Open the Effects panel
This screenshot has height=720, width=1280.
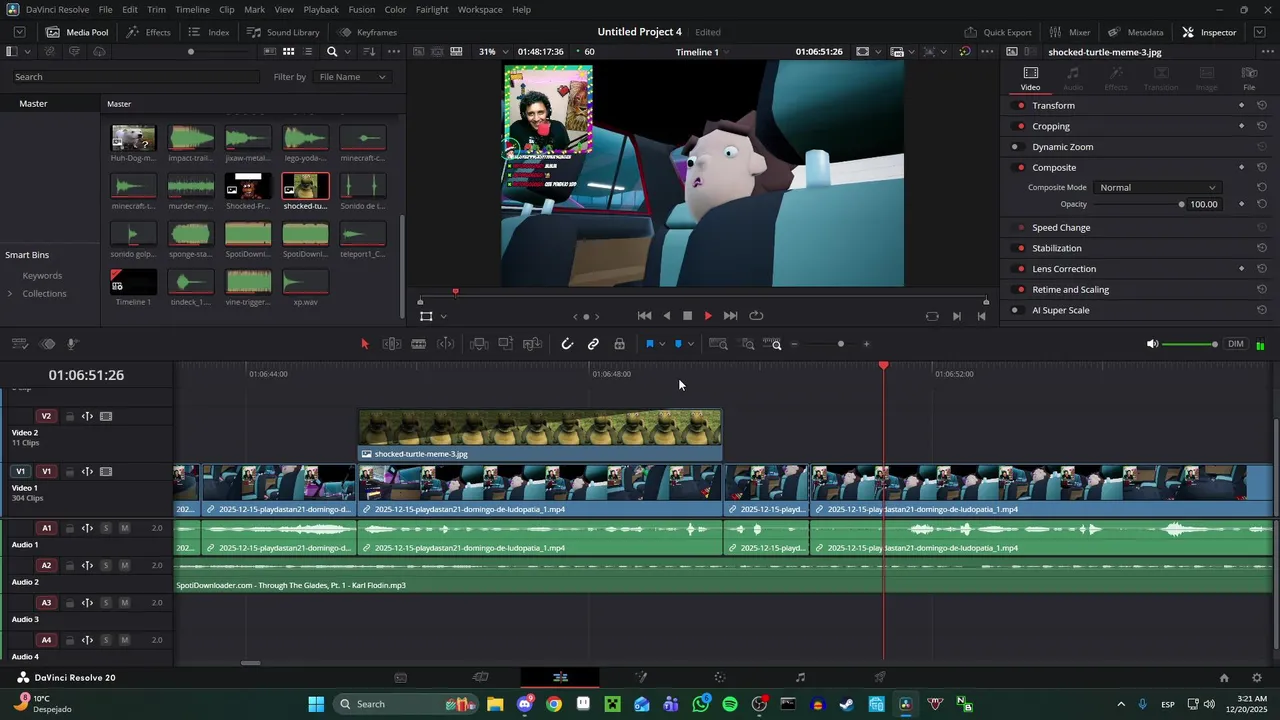pos(148,32)
